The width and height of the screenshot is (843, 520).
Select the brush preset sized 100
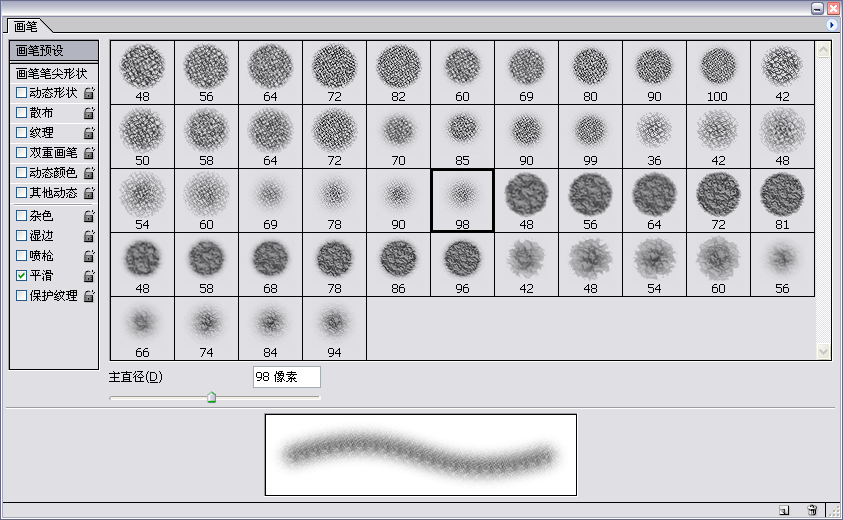click(718, 73)
